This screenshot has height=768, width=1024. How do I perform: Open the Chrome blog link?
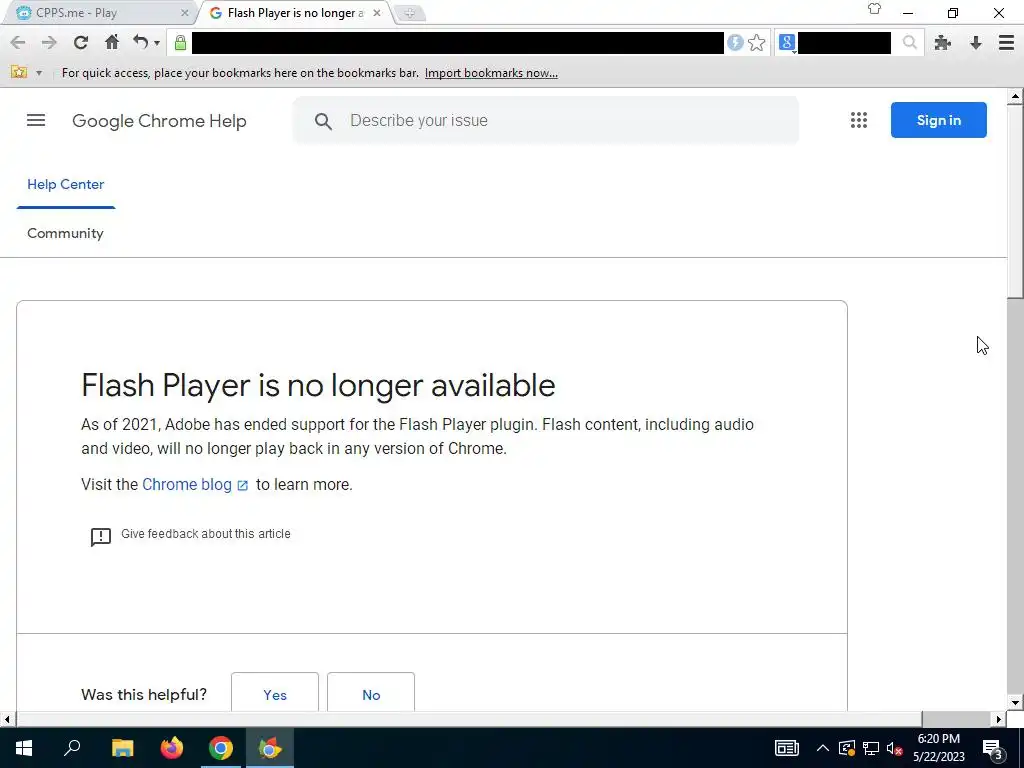(x=195, y=485)
